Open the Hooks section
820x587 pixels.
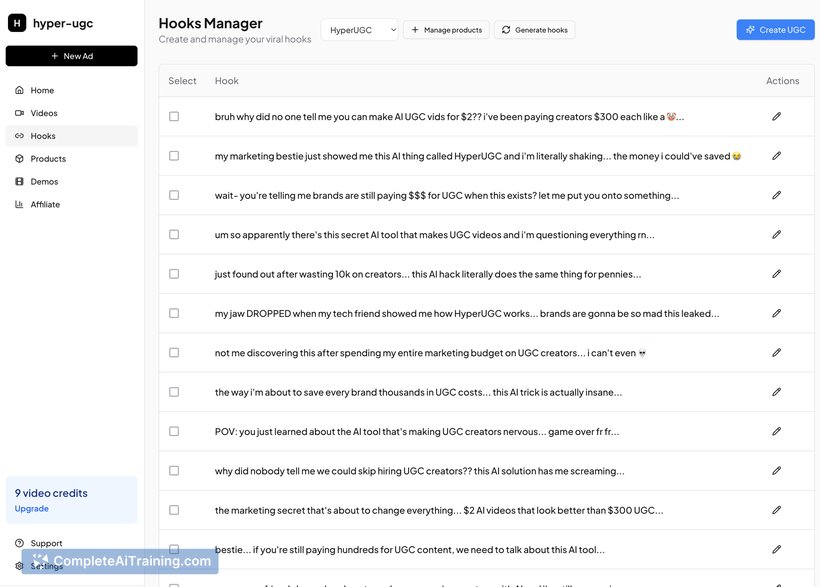click(72, 136)
